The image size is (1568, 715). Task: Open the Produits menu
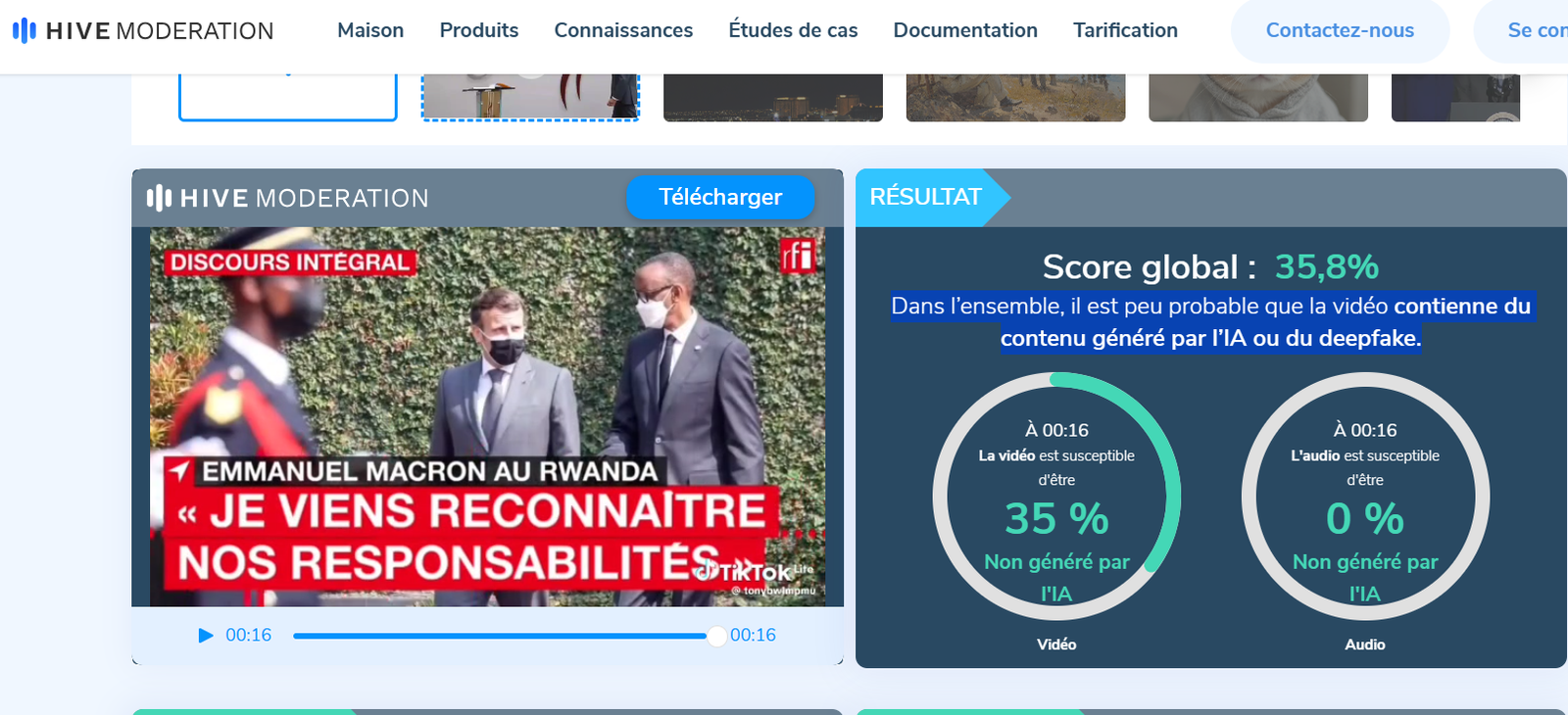point(479,30)
